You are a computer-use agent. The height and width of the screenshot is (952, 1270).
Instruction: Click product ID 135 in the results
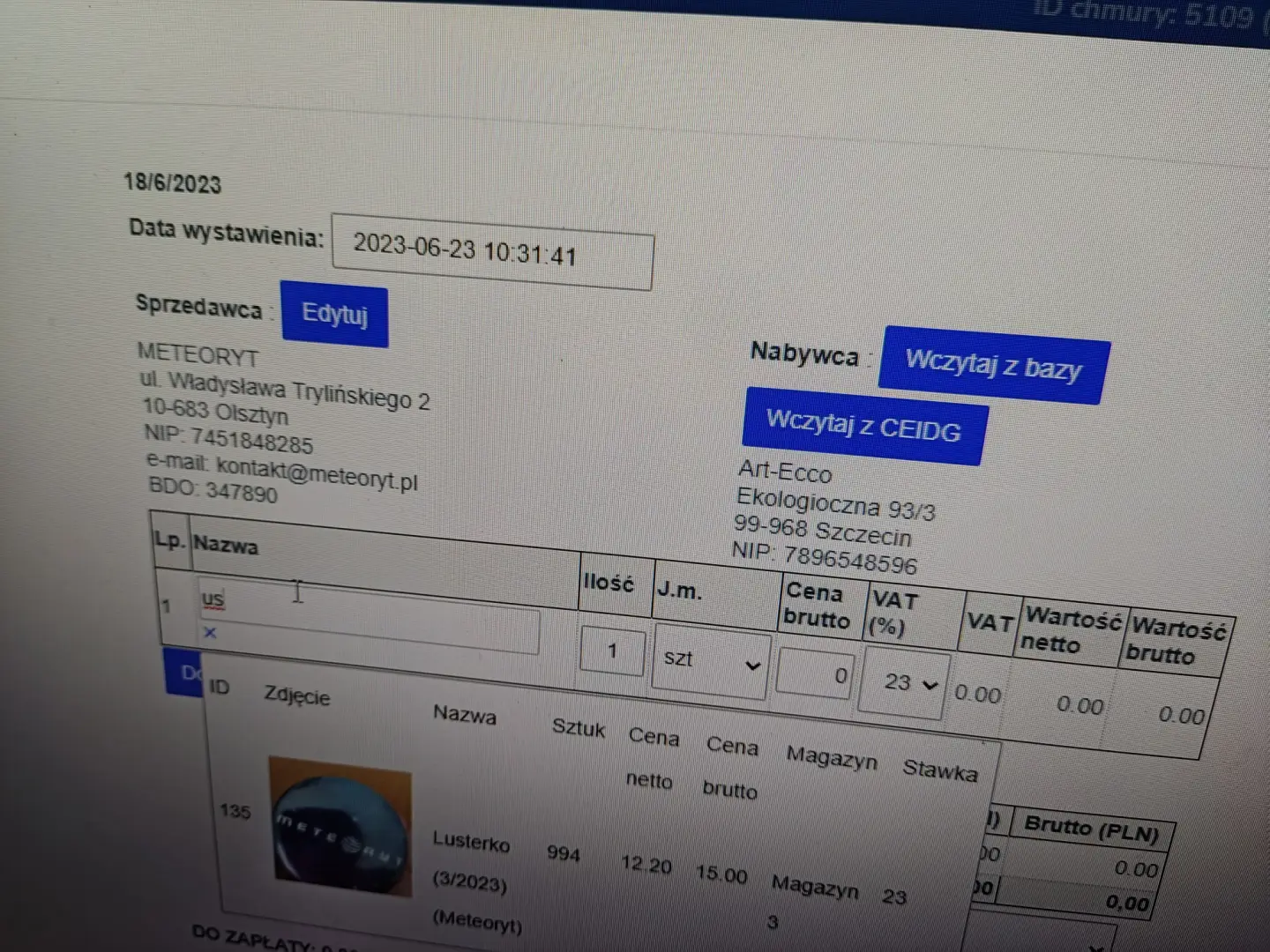click(235, 811)
